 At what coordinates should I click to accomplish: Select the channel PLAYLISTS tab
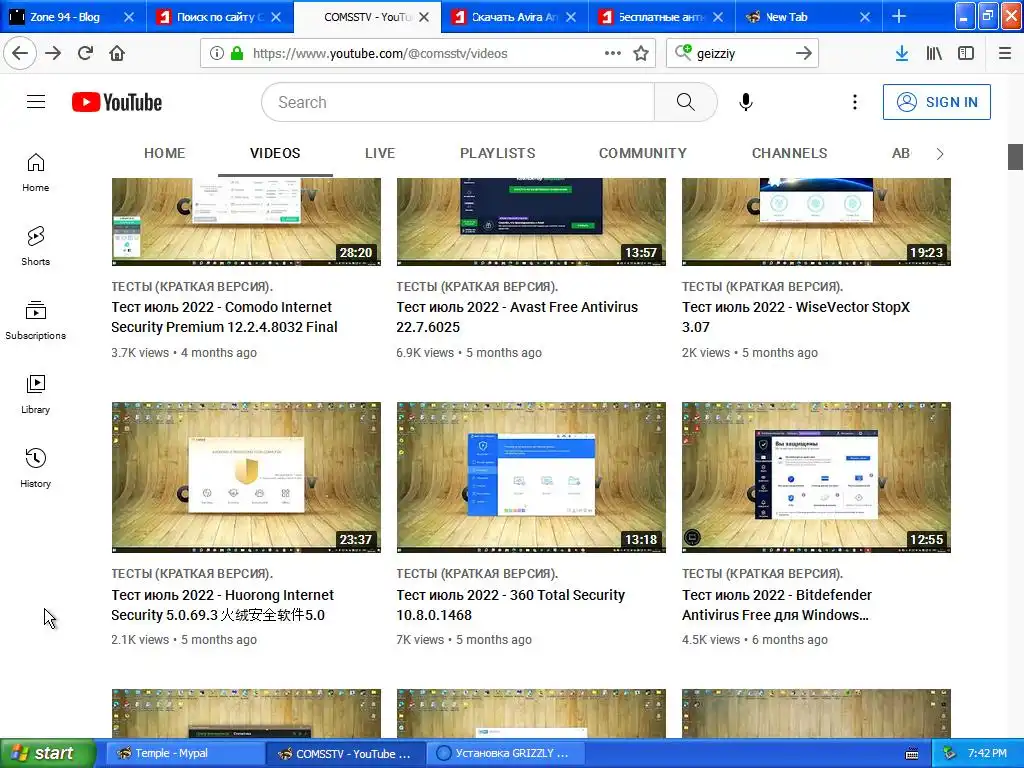[x=498, y=153]
